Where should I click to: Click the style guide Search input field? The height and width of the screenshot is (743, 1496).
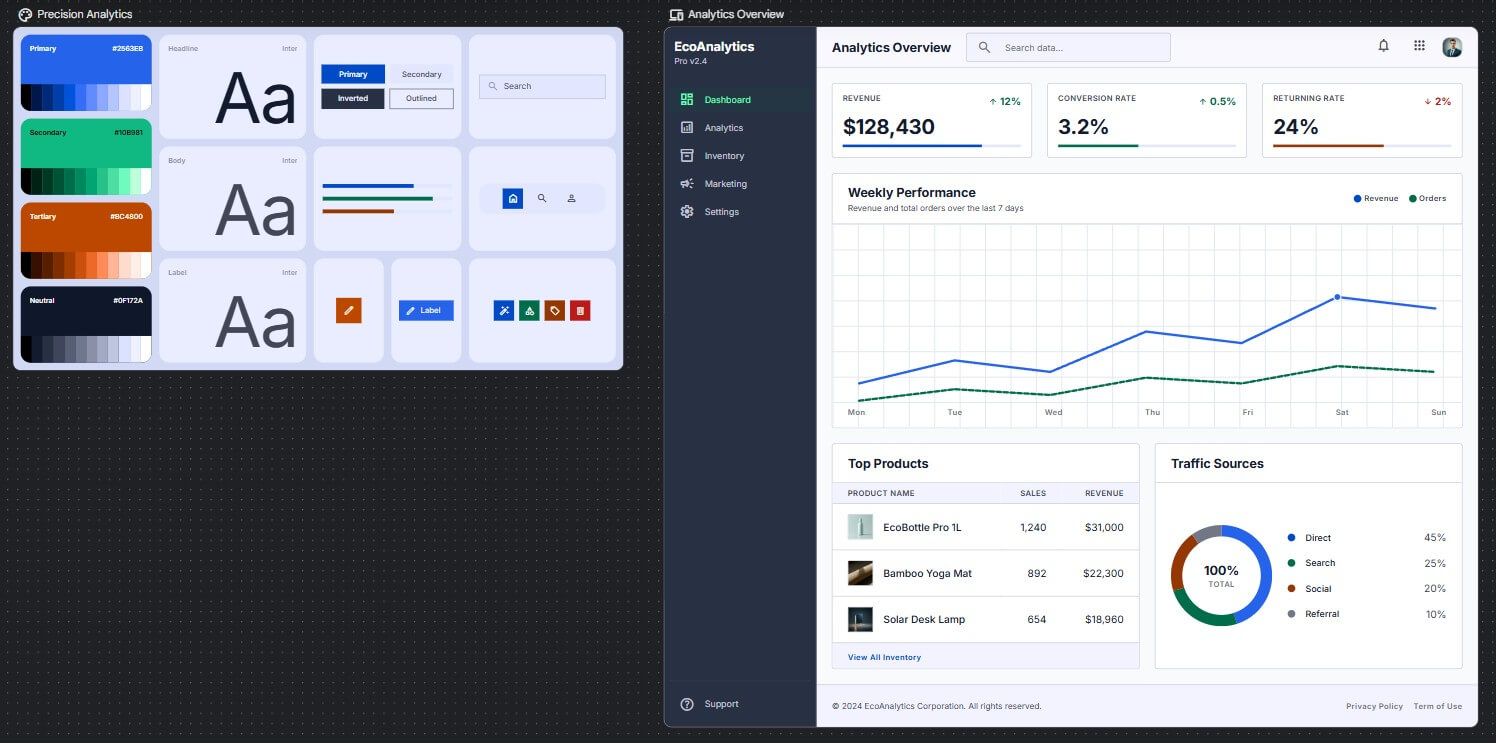click(x=542, y=86)
